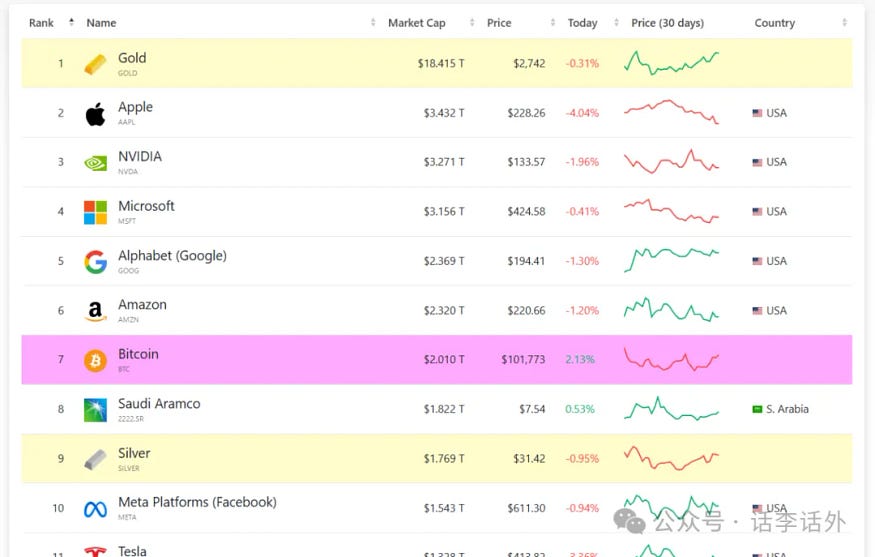Open the Apple company link
This screenshot has height=557, width=875.
click(135, 107)
